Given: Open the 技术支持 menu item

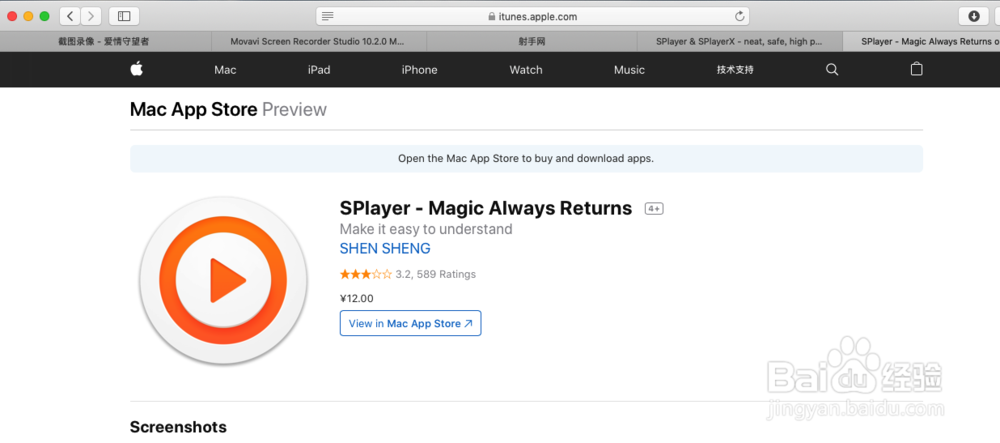Looking at the screenshot, I should [x=735, y=69].
